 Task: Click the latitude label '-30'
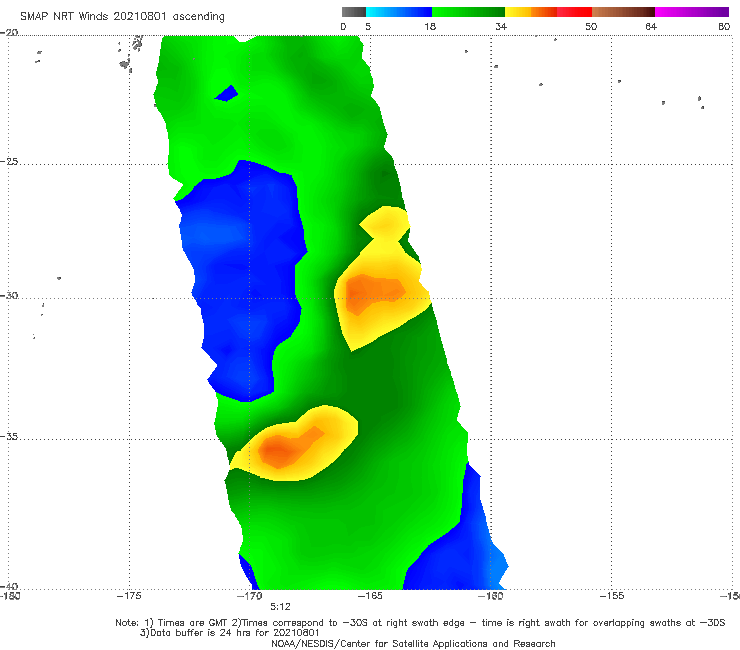[9, 295]
